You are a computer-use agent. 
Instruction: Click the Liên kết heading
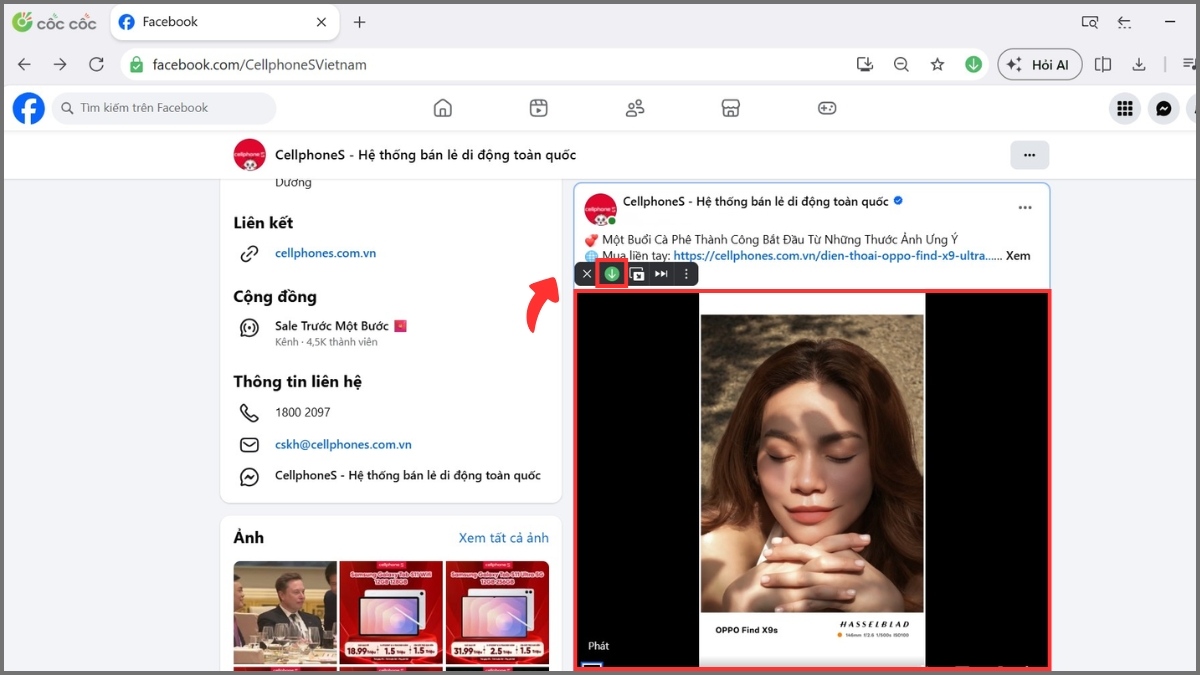pos(263,223)
